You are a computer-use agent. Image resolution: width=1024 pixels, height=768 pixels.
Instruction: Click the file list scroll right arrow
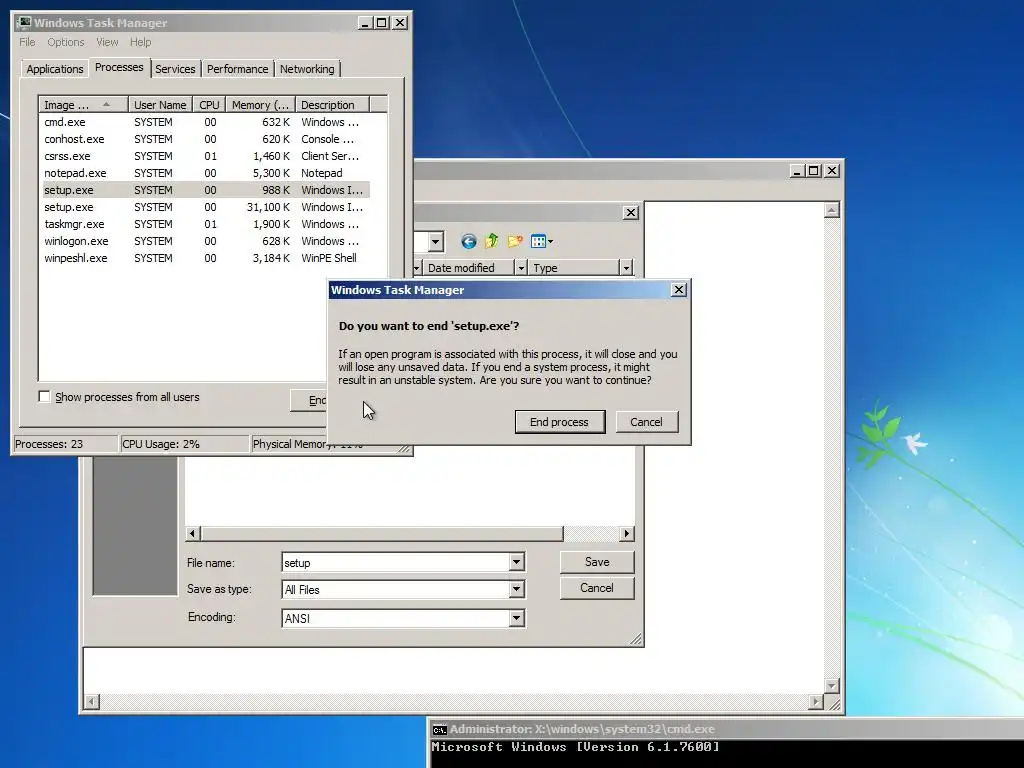(626, 534)
